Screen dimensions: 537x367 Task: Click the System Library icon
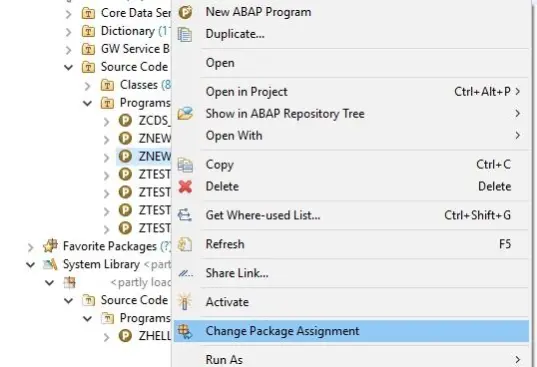[x=50, y=264]
